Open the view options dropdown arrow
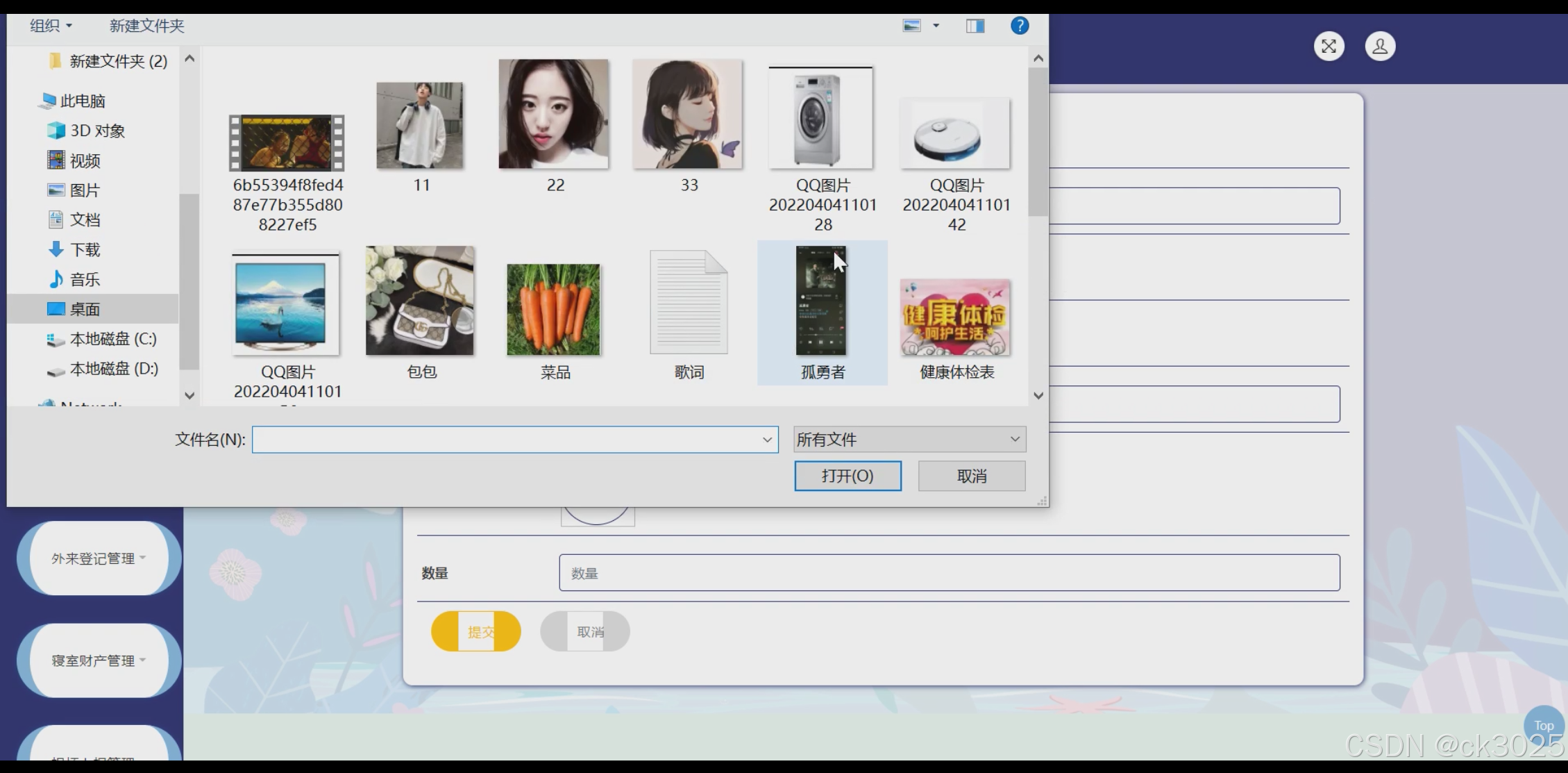Screen dimensions: 1568x773 click(x=936, y=26)
